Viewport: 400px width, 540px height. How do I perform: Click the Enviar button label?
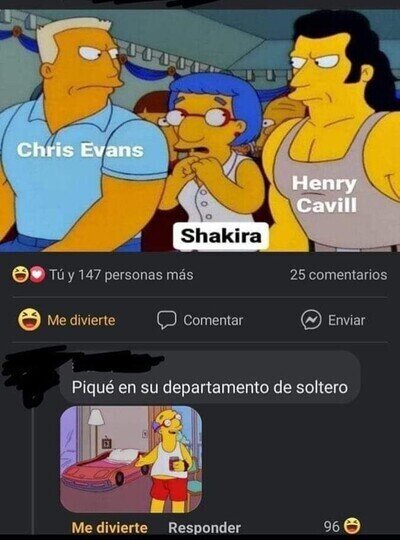(346, 320)
